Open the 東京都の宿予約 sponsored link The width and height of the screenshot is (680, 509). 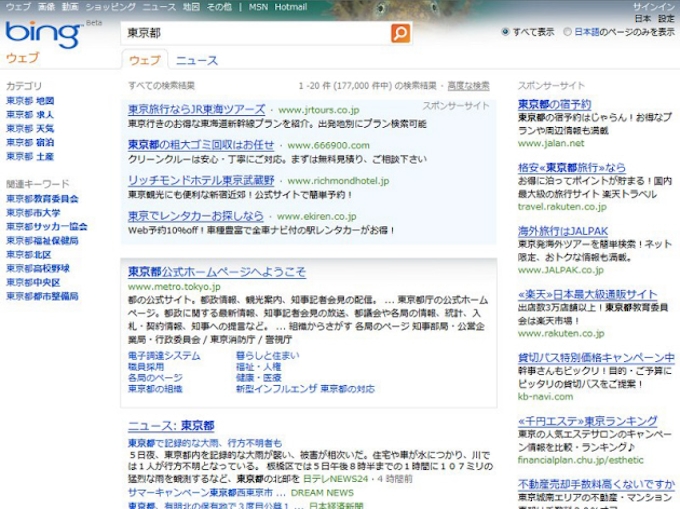click(x=554, y=104)
